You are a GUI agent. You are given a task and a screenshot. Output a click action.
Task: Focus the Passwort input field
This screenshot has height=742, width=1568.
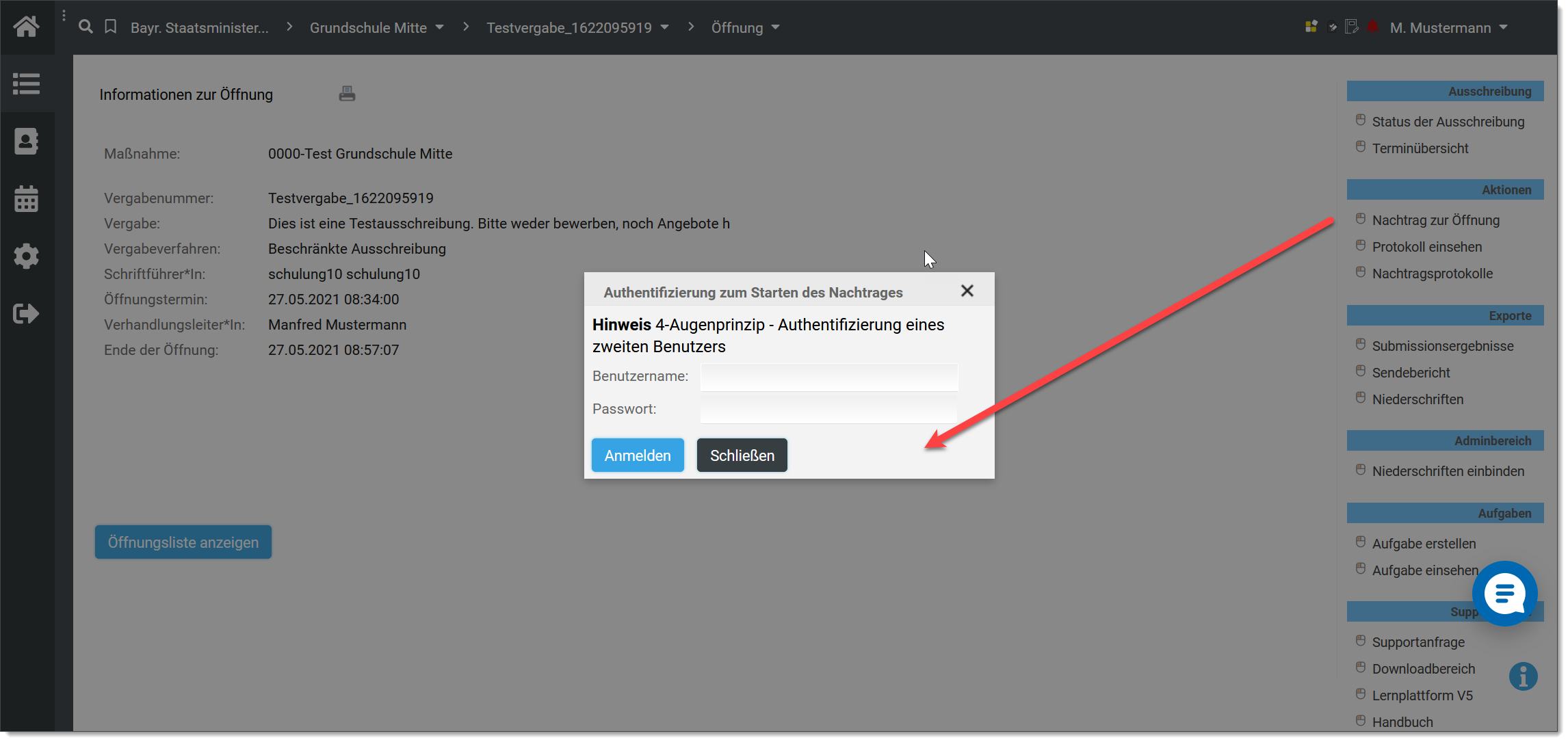point(829,410)
